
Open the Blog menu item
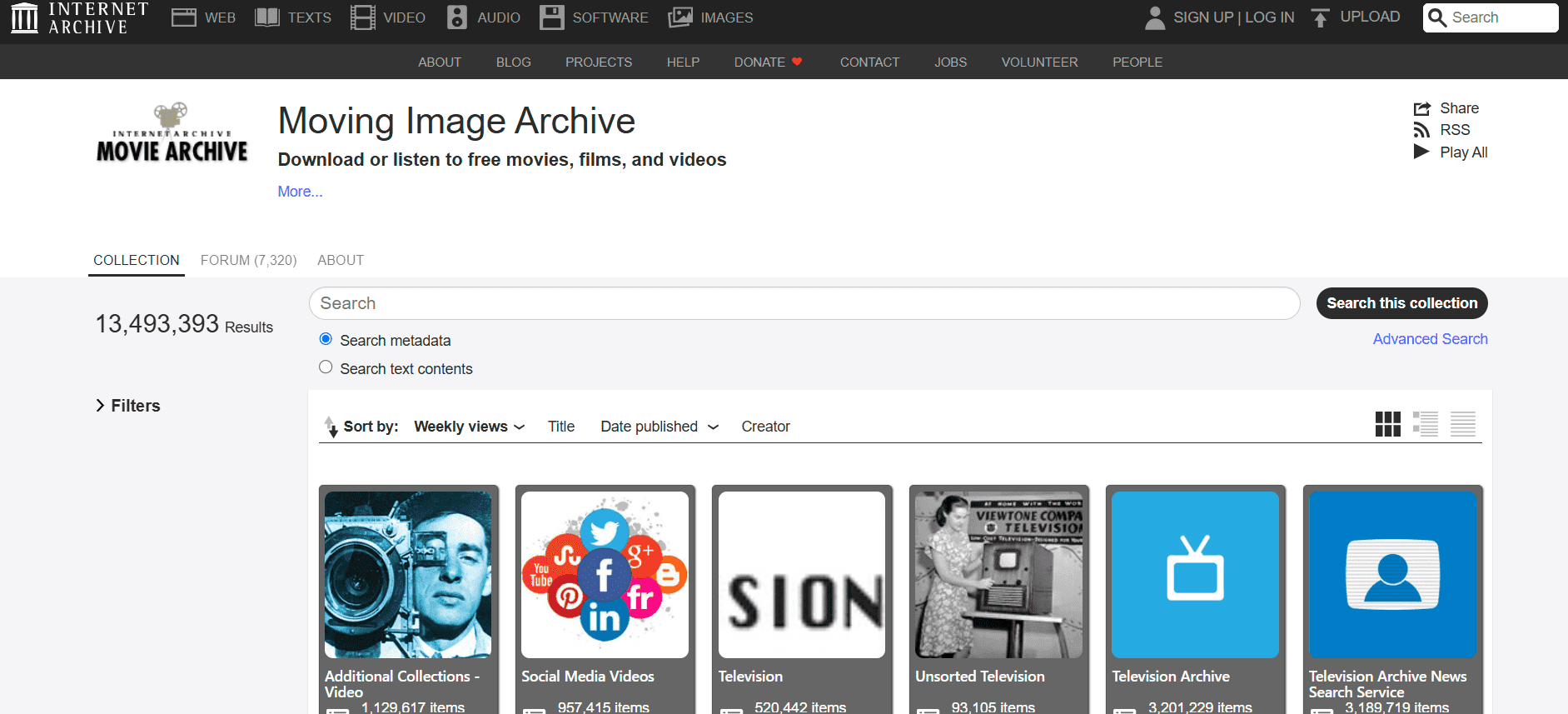pyautogui.click(x=514, y=62)
